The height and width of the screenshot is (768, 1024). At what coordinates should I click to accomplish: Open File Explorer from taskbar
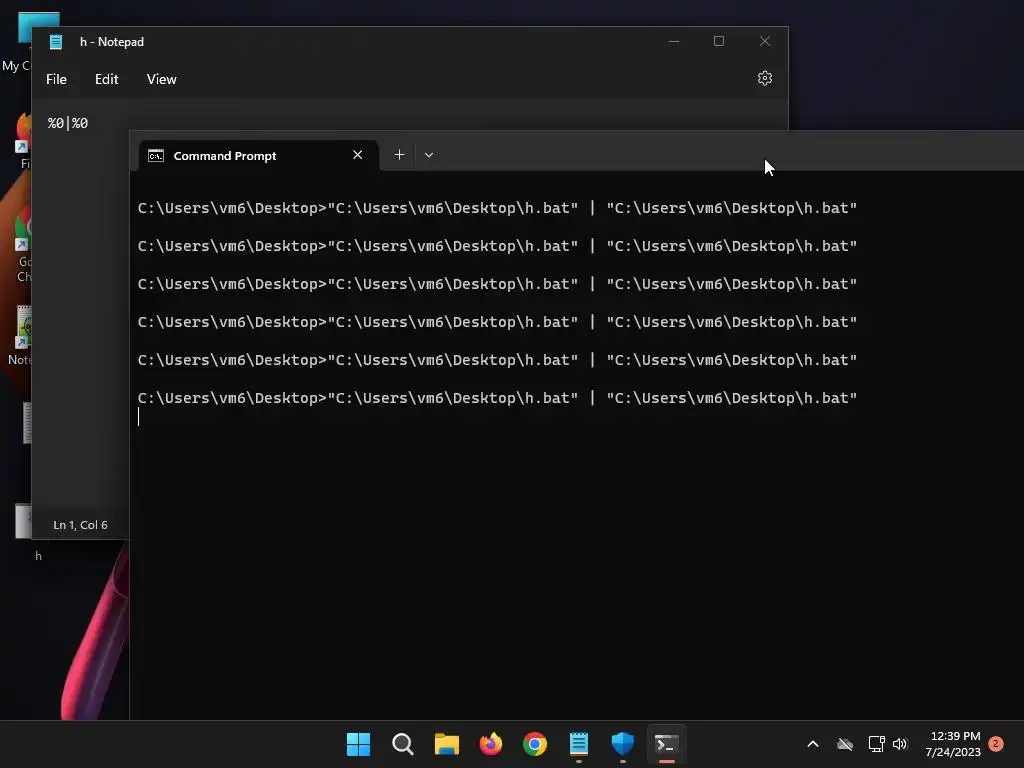tap(447, 744)
